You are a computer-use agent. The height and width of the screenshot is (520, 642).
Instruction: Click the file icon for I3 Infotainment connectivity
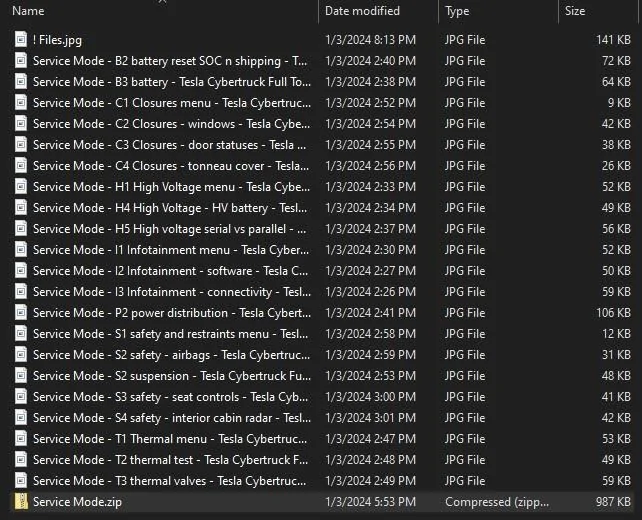(x=21, y=292)
